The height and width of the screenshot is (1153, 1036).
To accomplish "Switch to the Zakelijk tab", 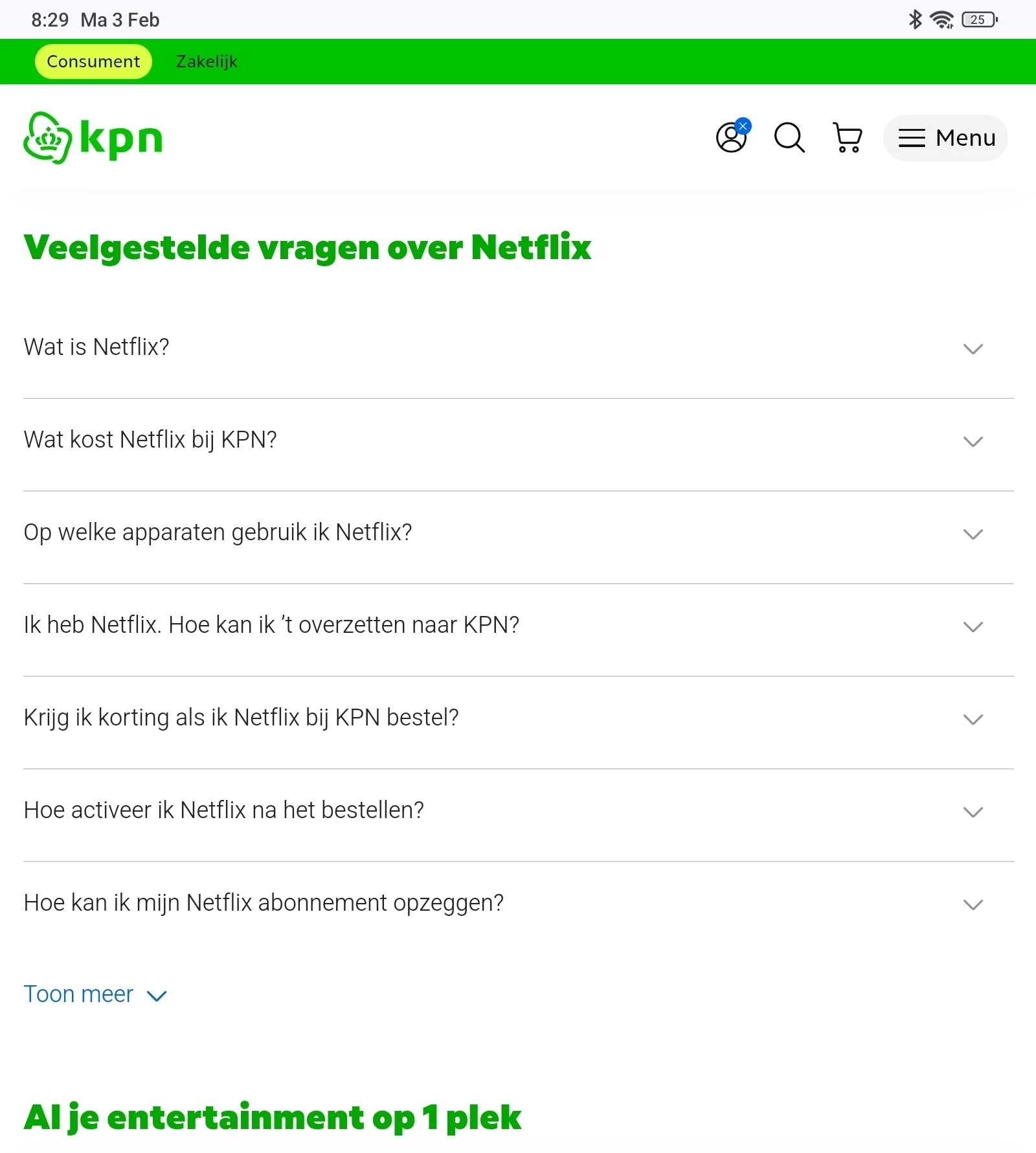I will pos(207,62).
